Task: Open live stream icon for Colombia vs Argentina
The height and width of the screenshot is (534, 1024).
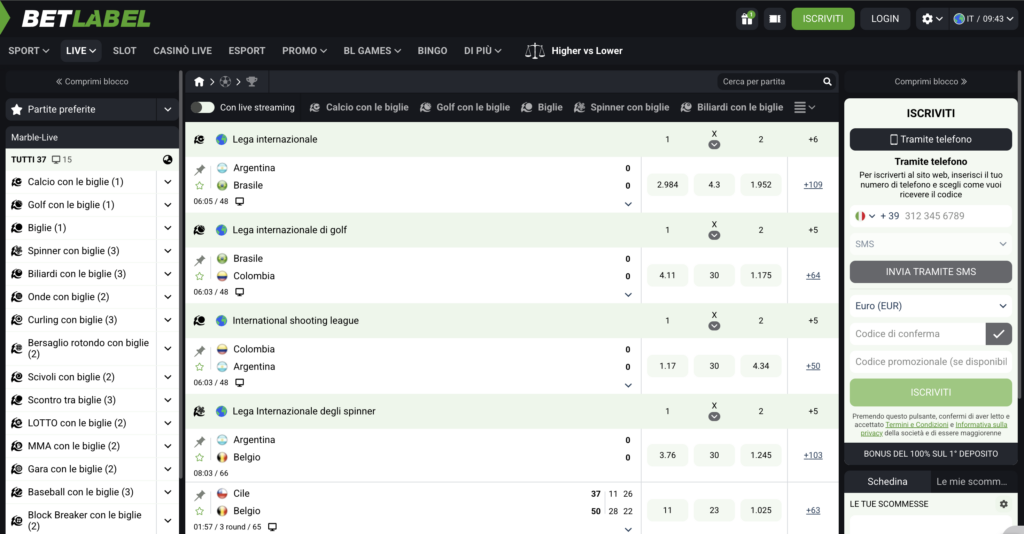Action: [x=240, y=383]
